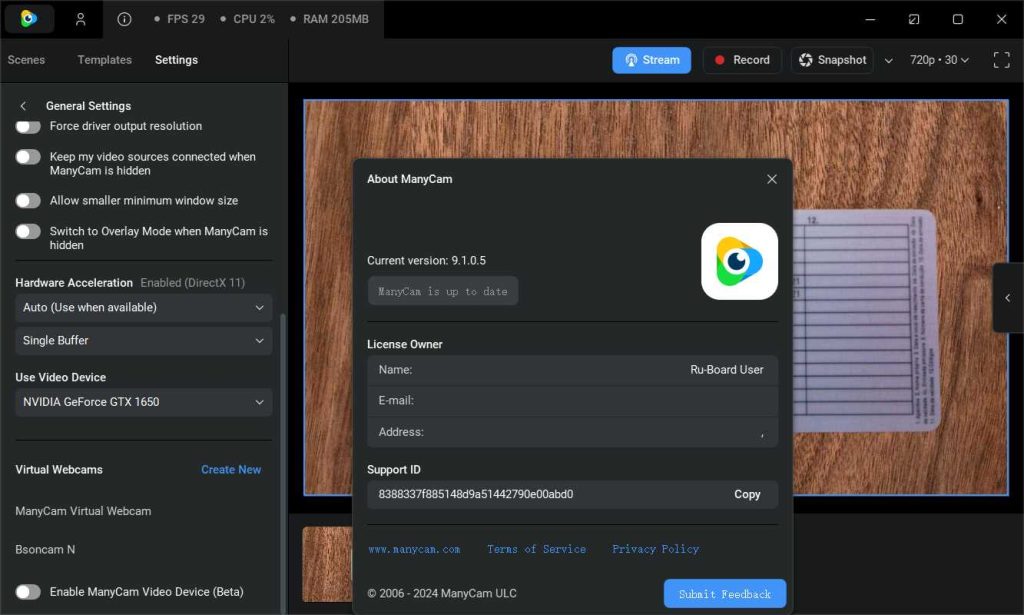Click the ManyCam logo in About dialog
Viewport: 1024px width, 615px height.
[739, 262]
